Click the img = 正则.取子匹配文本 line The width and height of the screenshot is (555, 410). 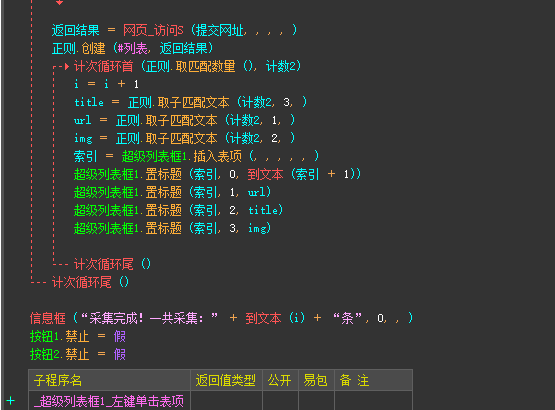[184, 138]
